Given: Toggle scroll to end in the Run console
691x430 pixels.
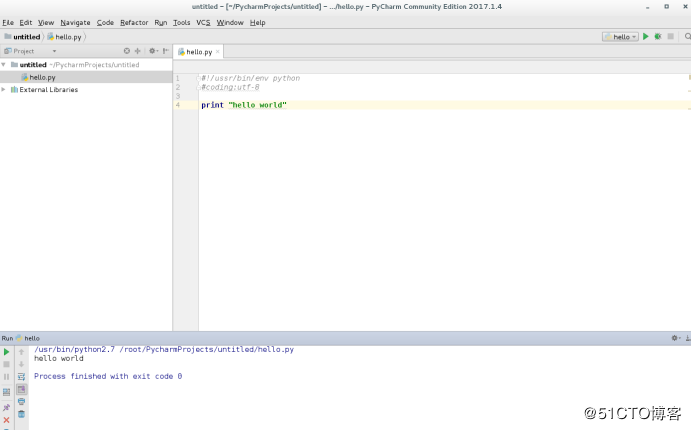Looking at the screenshot, I should [21, 389].
